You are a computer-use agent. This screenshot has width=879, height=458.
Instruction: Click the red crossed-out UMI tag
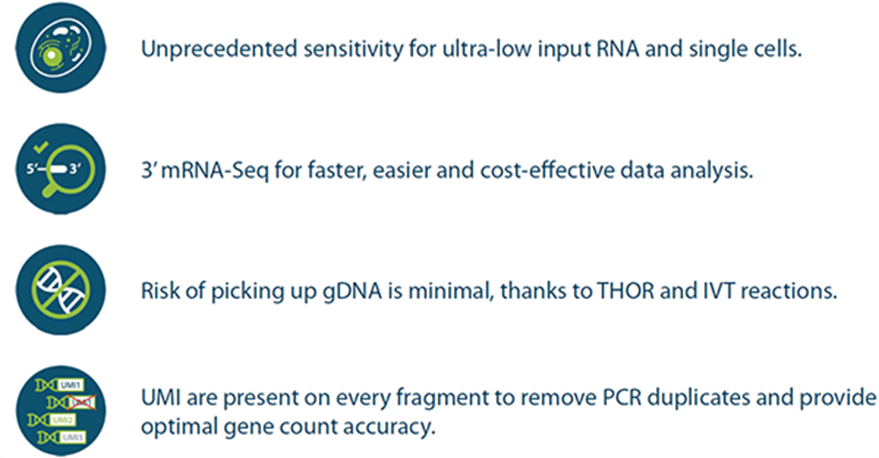click(81, 402)
